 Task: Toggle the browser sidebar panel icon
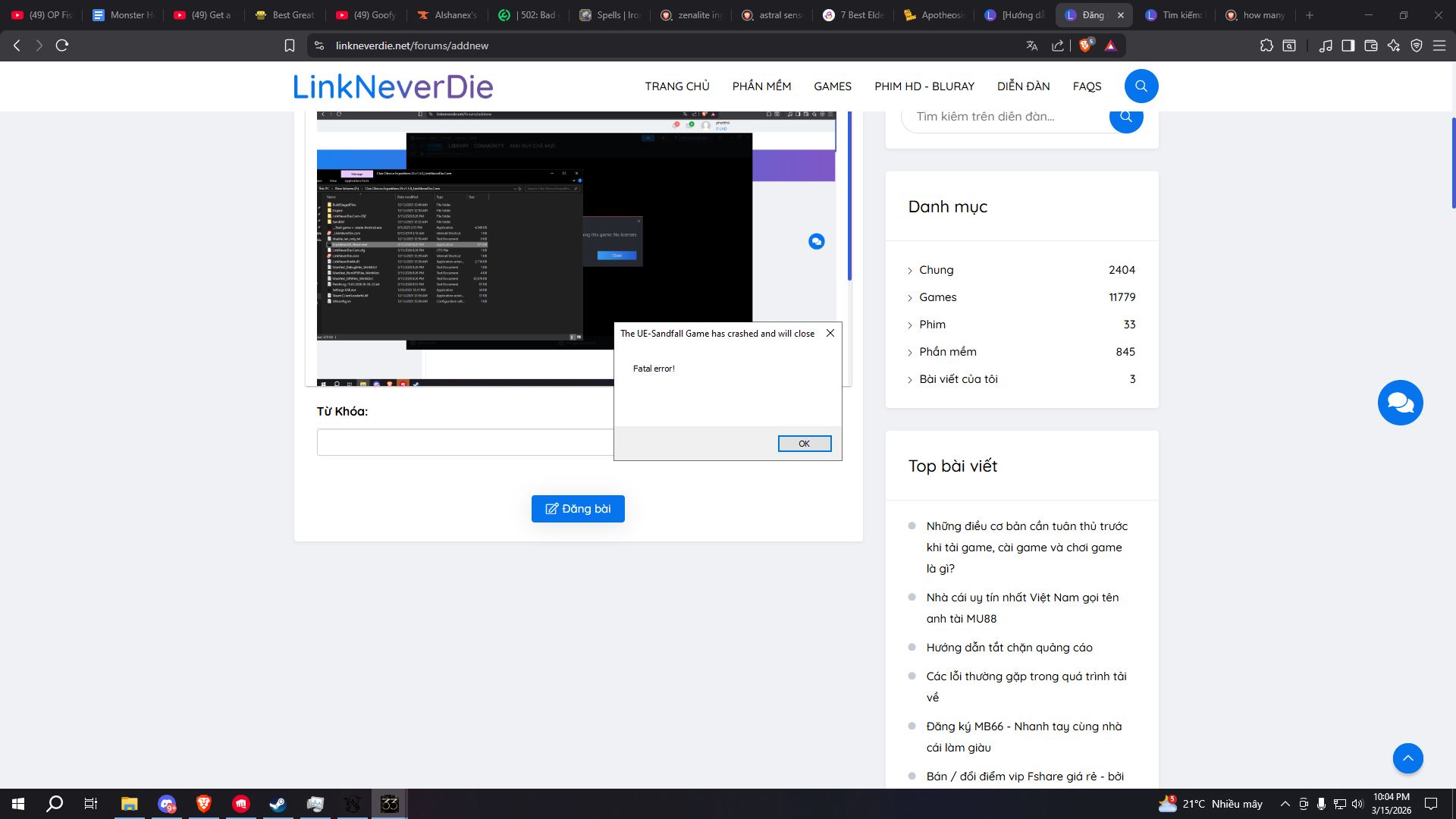click(x=1348, y=45)
